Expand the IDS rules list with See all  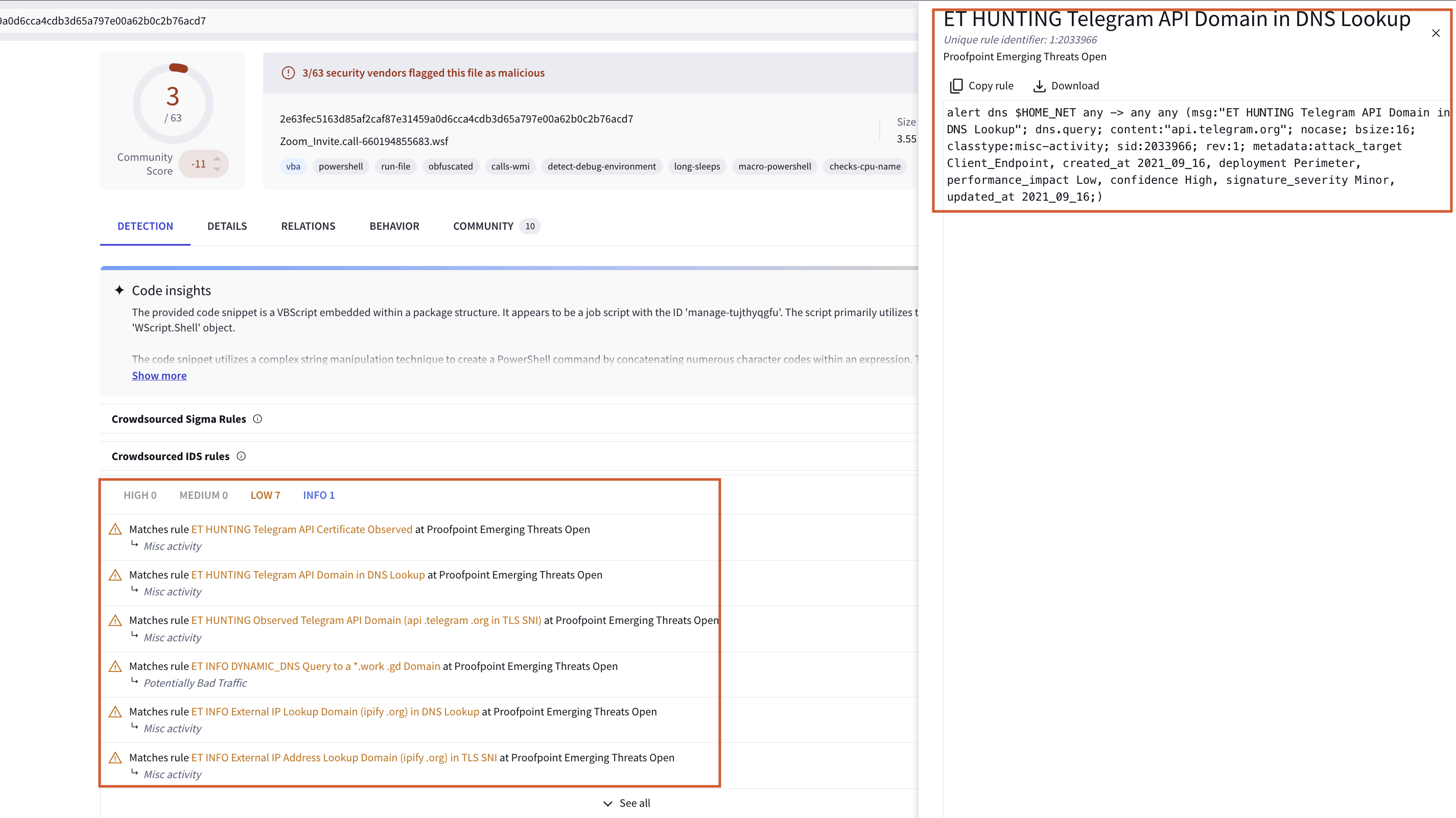click(x=627, y=803)
